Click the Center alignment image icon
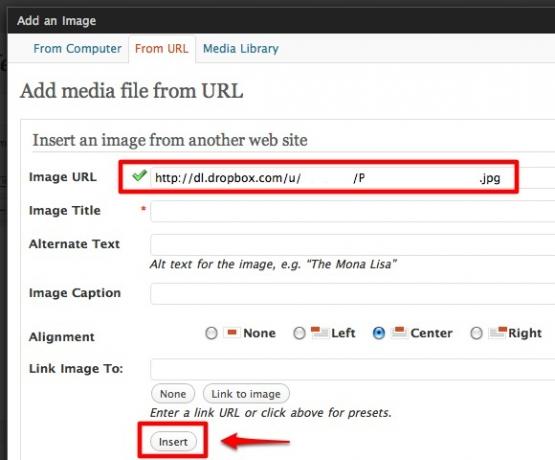 click(400, 333)
